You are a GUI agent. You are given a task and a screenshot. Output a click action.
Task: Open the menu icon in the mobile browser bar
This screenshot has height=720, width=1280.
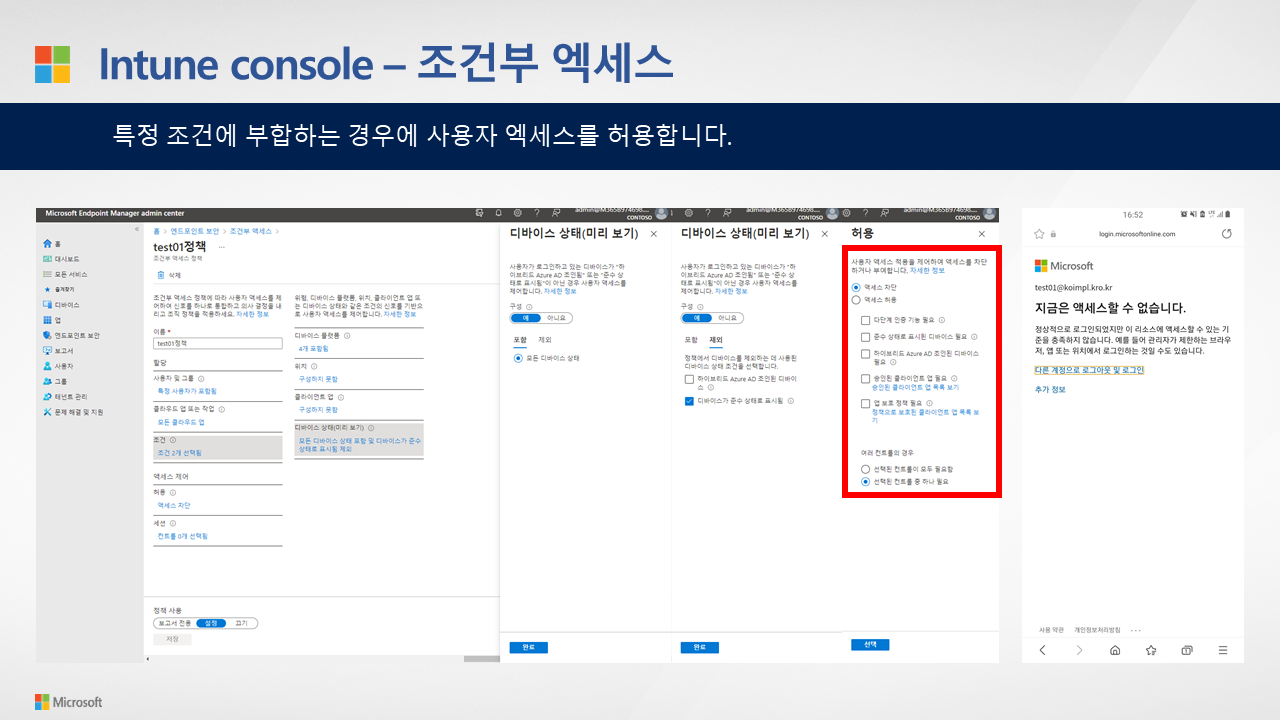(x=1222, y=649)
